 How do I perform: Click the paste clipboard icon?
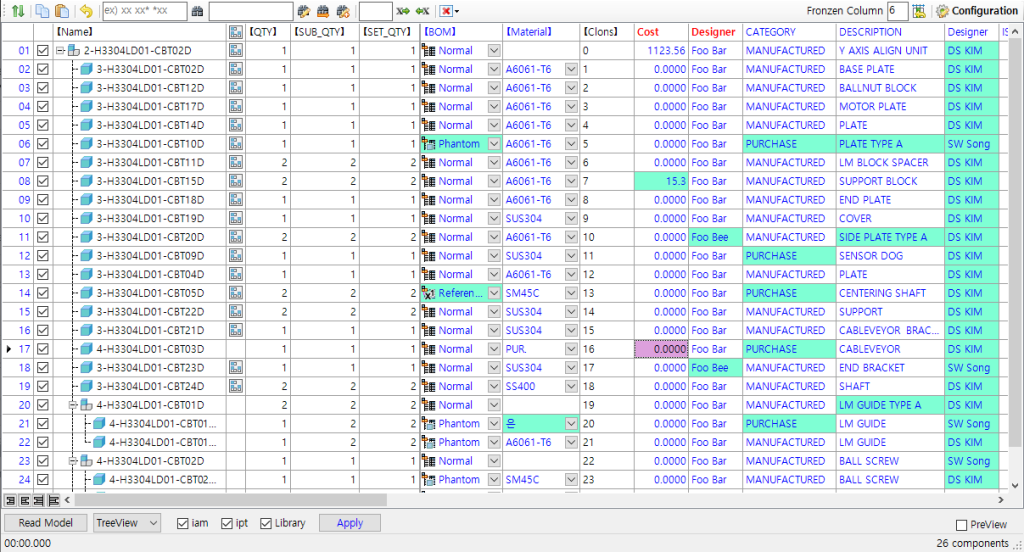tap(62, 11)
